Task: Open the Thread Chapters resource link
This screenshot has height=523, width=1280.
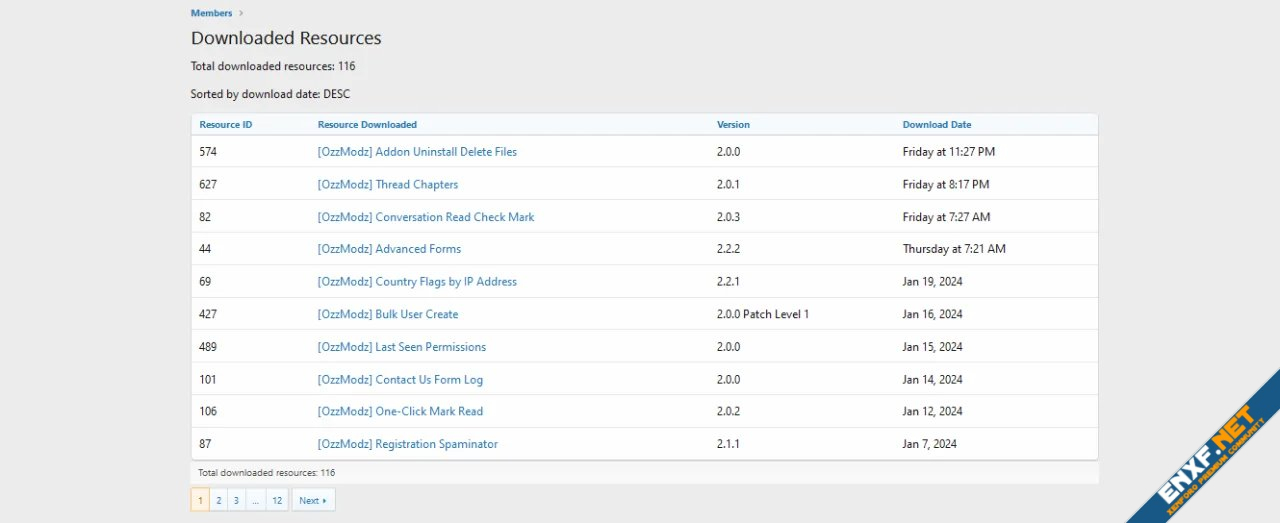Action: [x=388, y=185]
